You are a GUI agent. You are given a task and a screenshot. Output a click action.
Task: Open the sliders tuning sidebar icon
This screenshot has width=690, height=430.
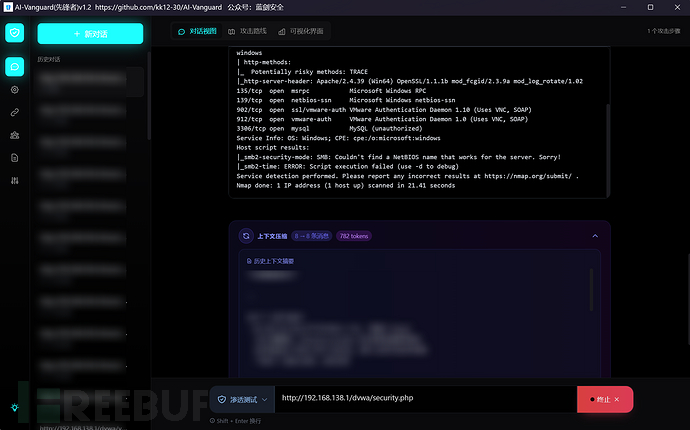pos(14,180)
